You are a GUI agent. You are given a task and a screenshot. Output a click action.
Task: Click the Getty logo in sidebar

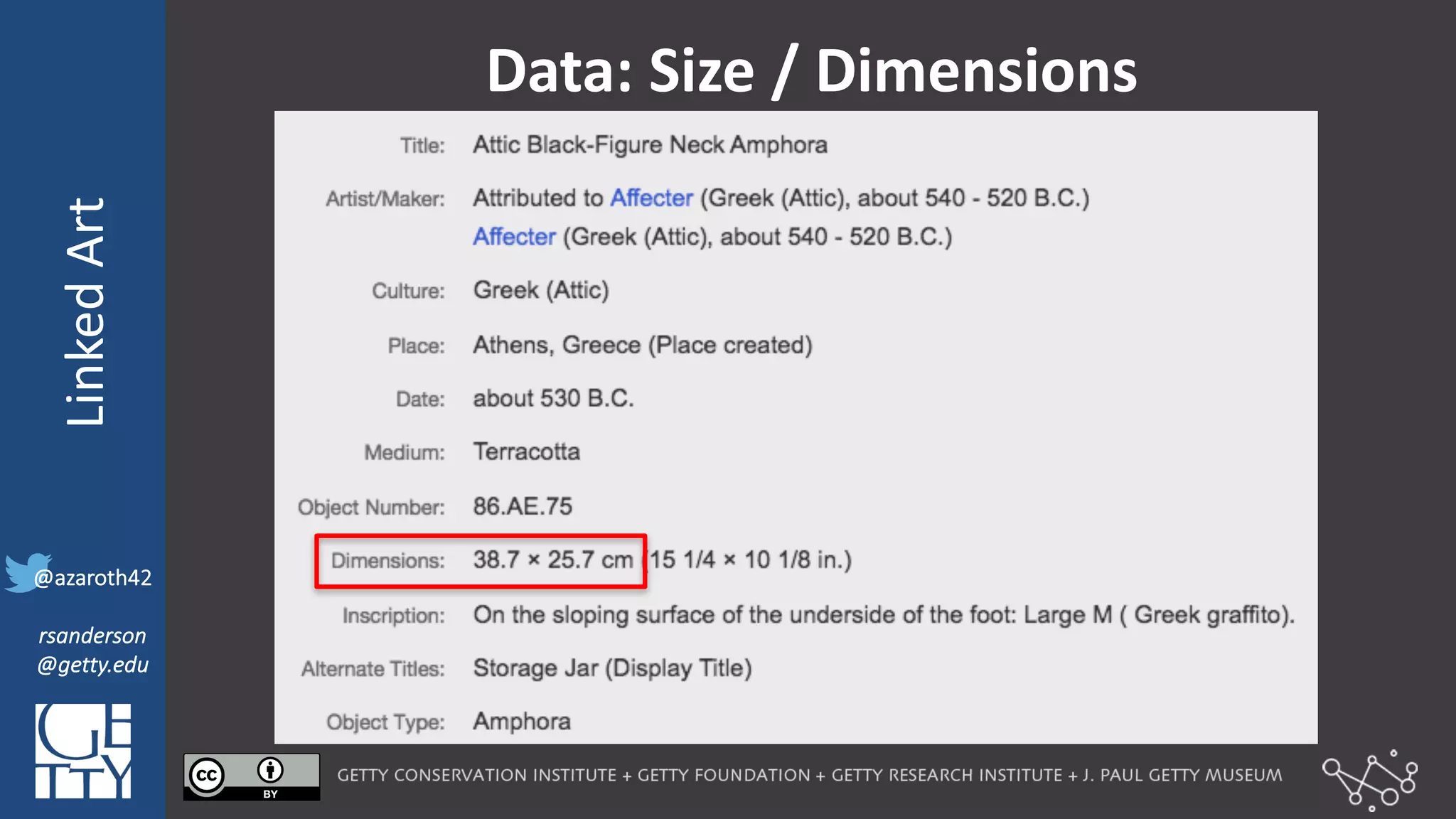click(83, 751)
